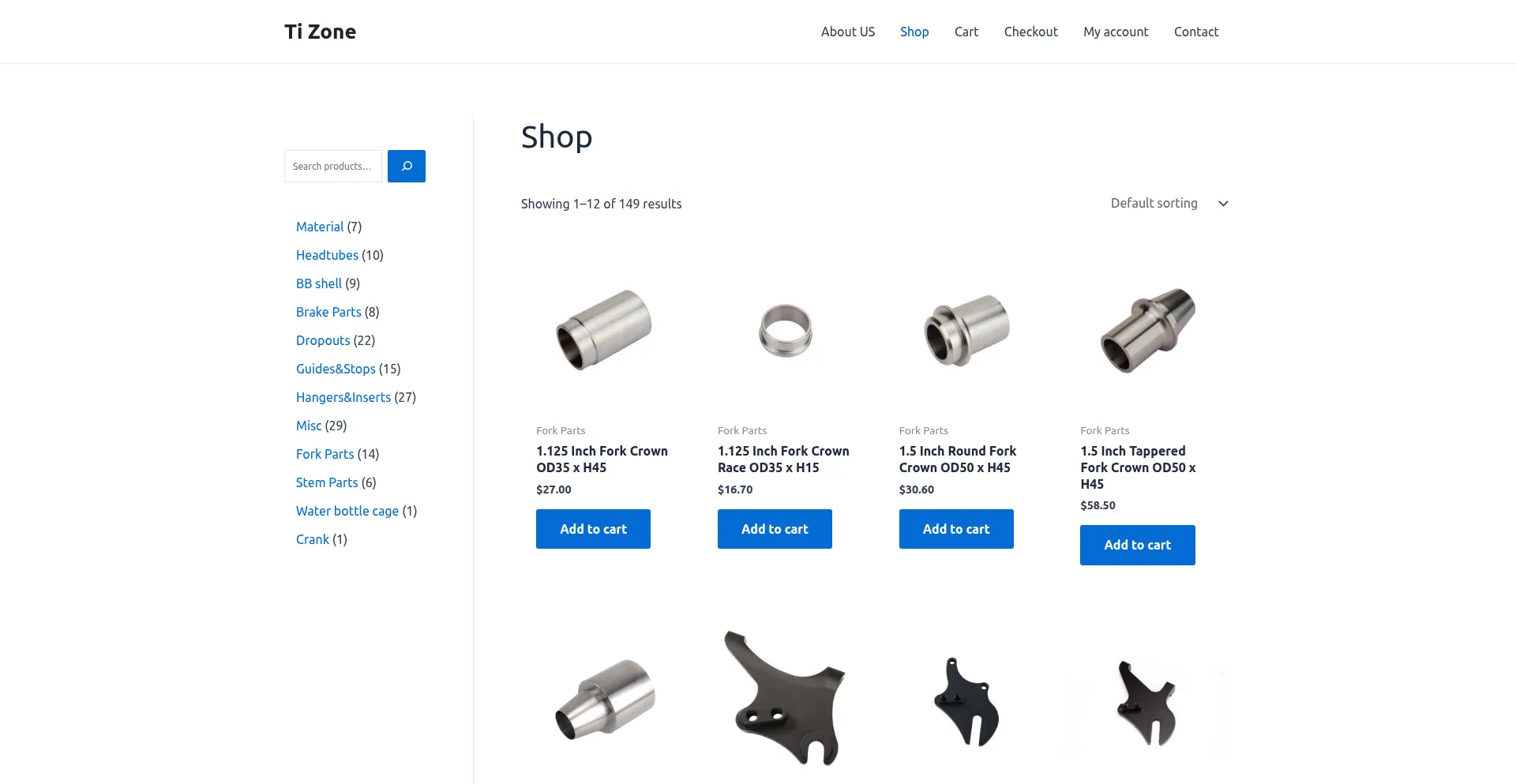Open the 1.5 Inch Round Fork Crown image
1516x784 pixels.
966,331
